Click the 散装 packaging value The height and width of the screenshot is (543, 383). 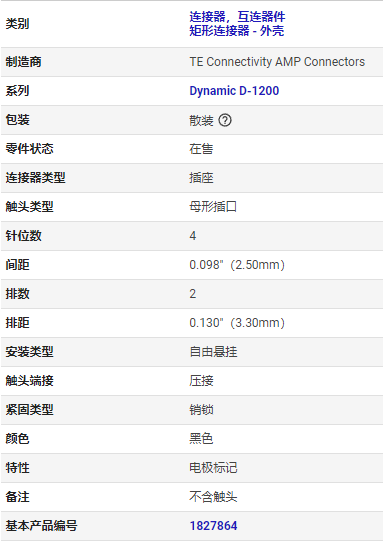coord(201,121)
